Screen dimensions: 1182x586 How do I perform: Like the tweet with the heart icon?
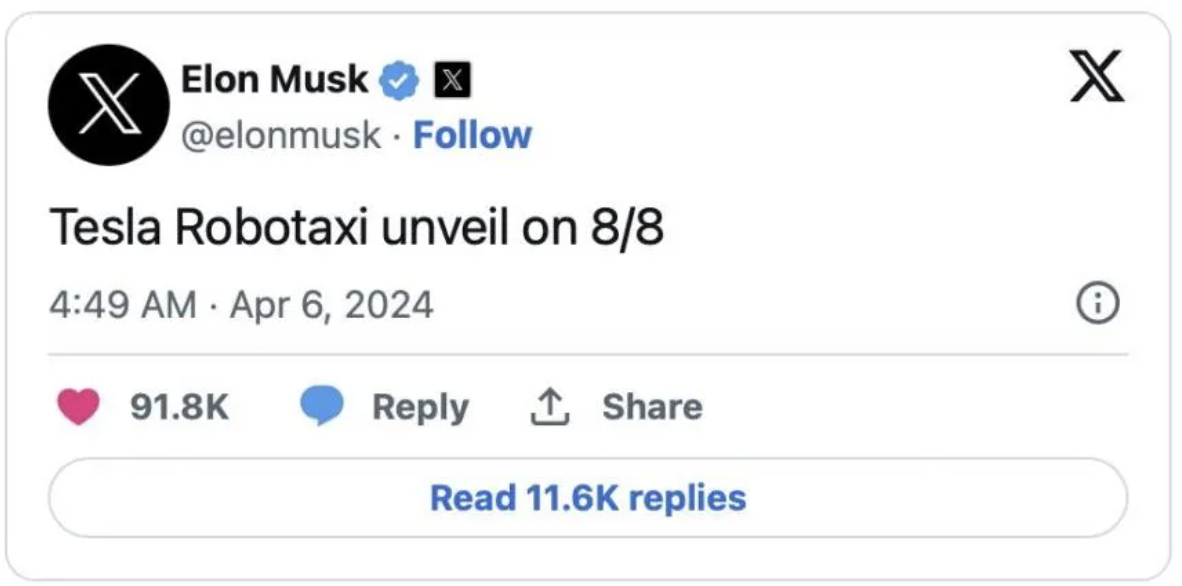80,407
